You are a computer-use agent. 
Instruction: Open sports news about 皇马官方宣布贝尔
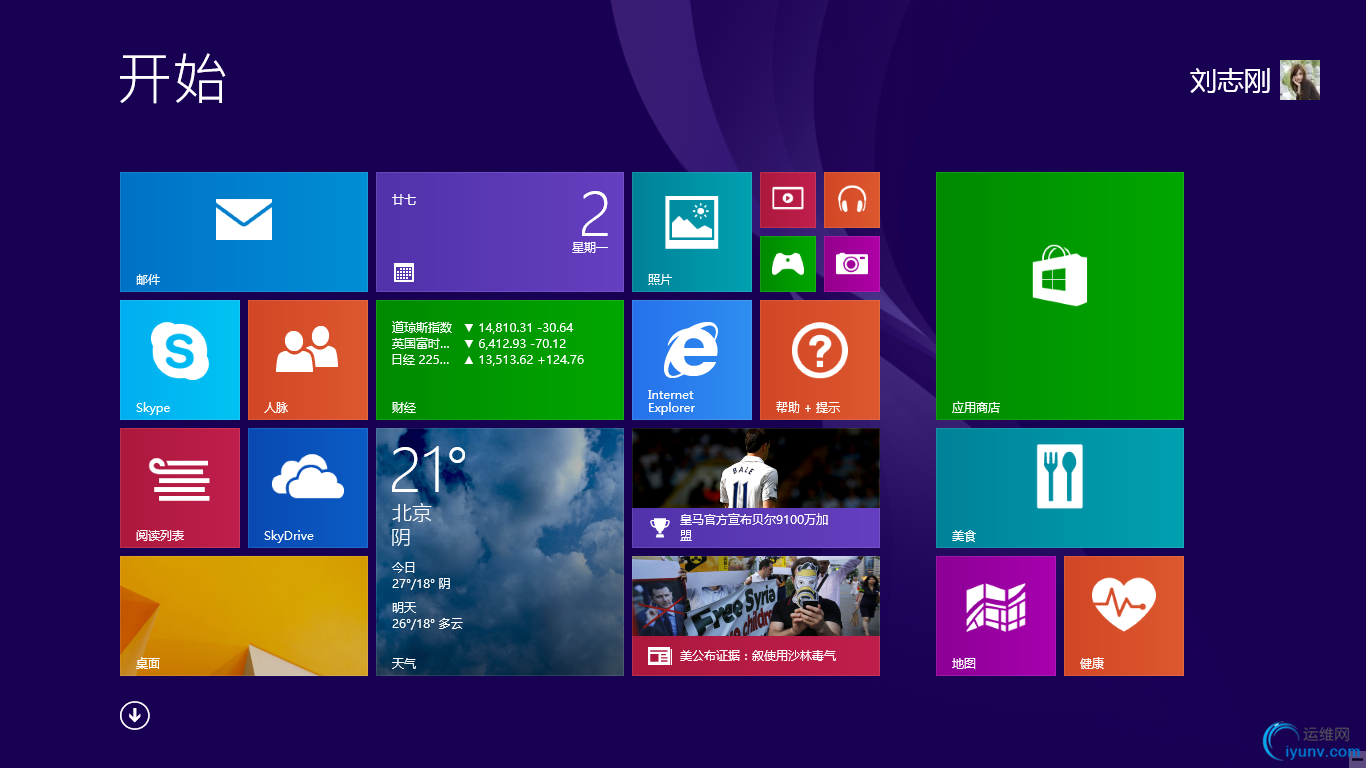[x=756, y=488]
